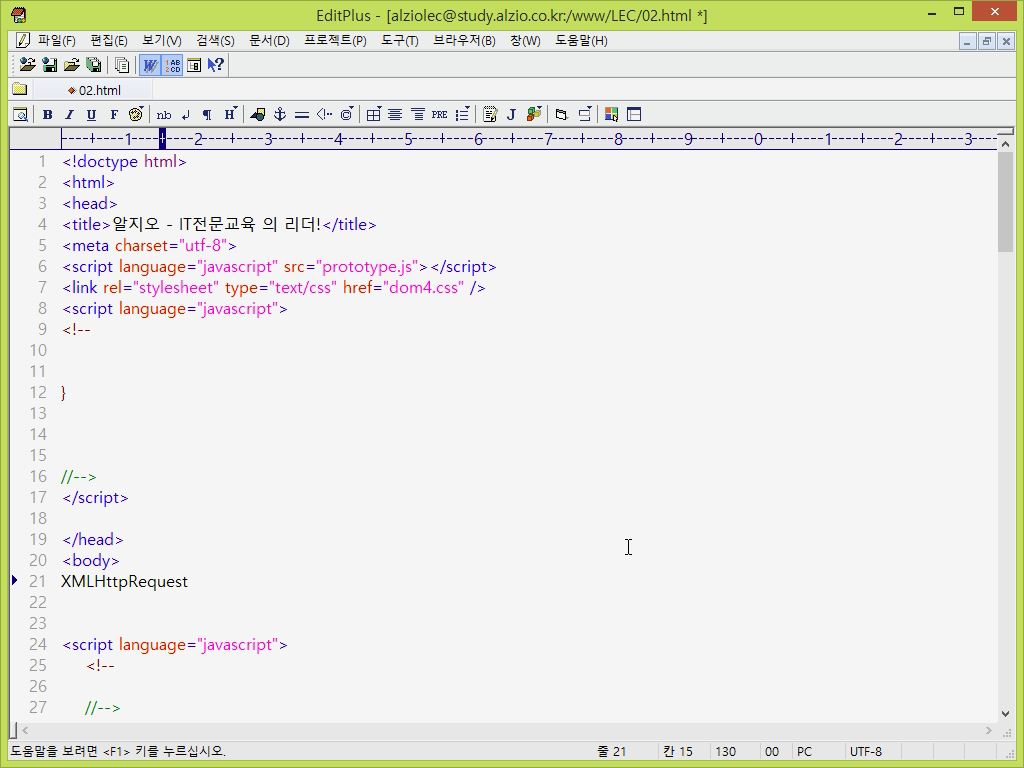
Task: Click the save to remote server icon
Action: (x=50, y=65)
